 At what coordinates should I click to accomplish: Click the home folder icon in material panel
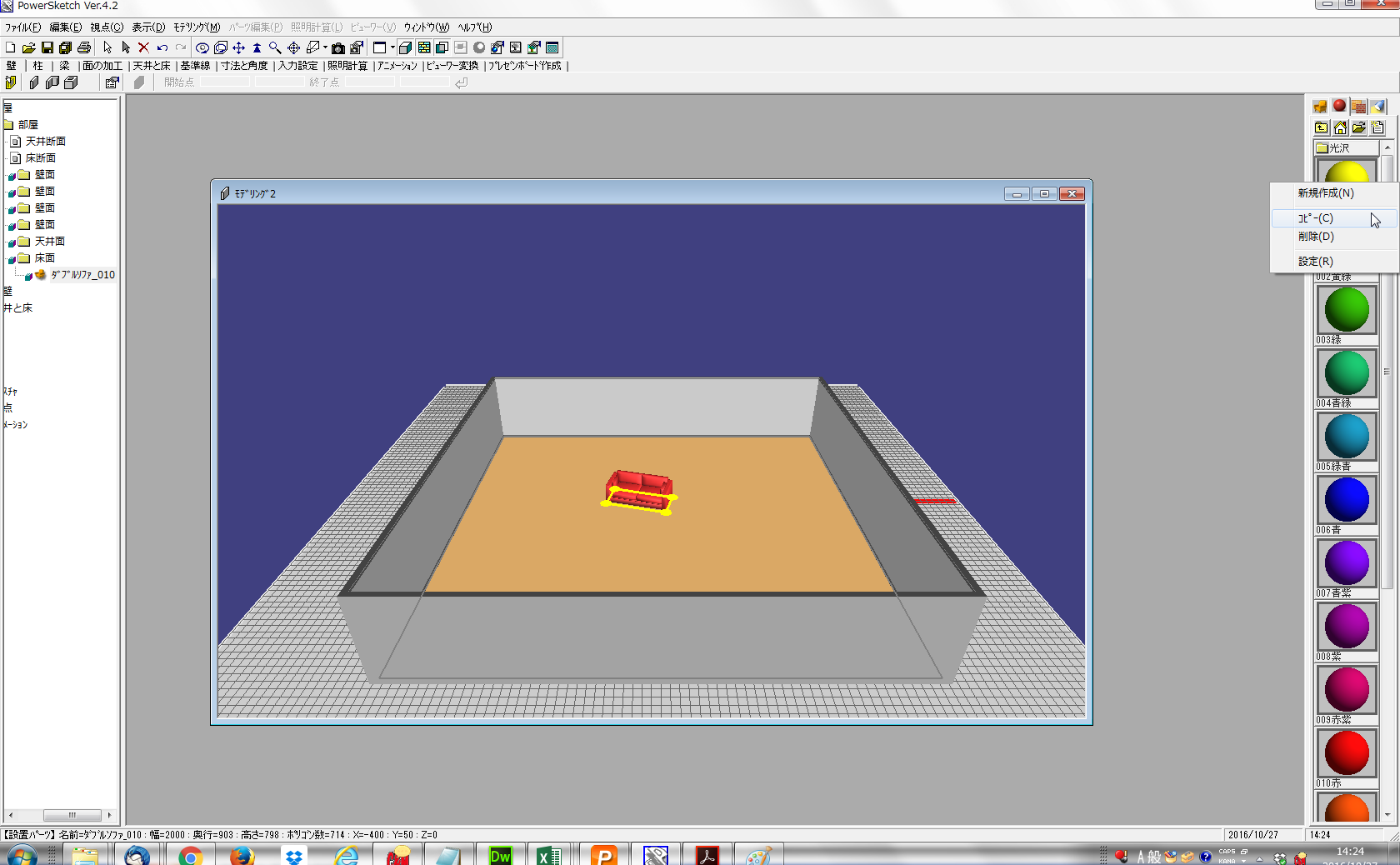coord(1340,127)
